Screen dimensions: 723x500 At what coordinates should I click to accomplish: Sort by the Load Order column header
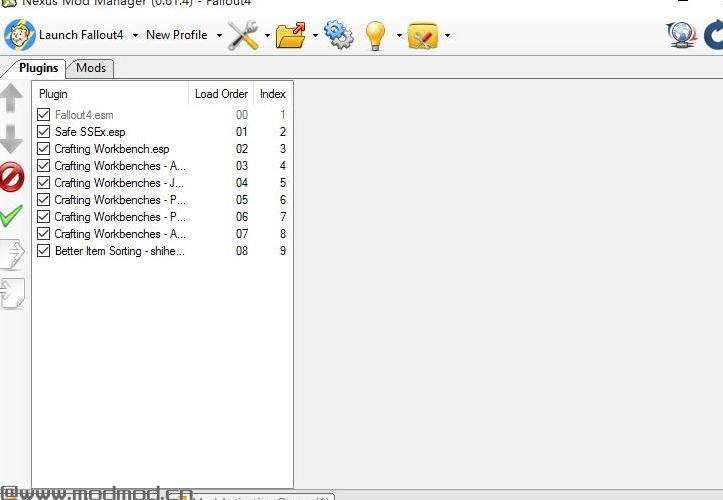221,94
